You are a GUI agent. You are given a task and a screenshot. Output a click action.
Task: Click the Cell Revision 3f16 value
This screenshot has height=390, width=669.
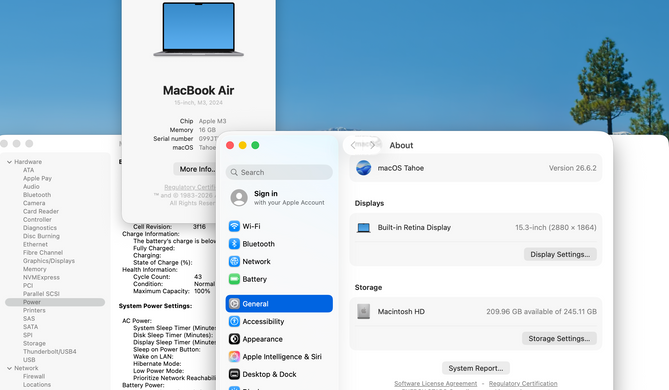pyautogui.click(x=199, y=227)
